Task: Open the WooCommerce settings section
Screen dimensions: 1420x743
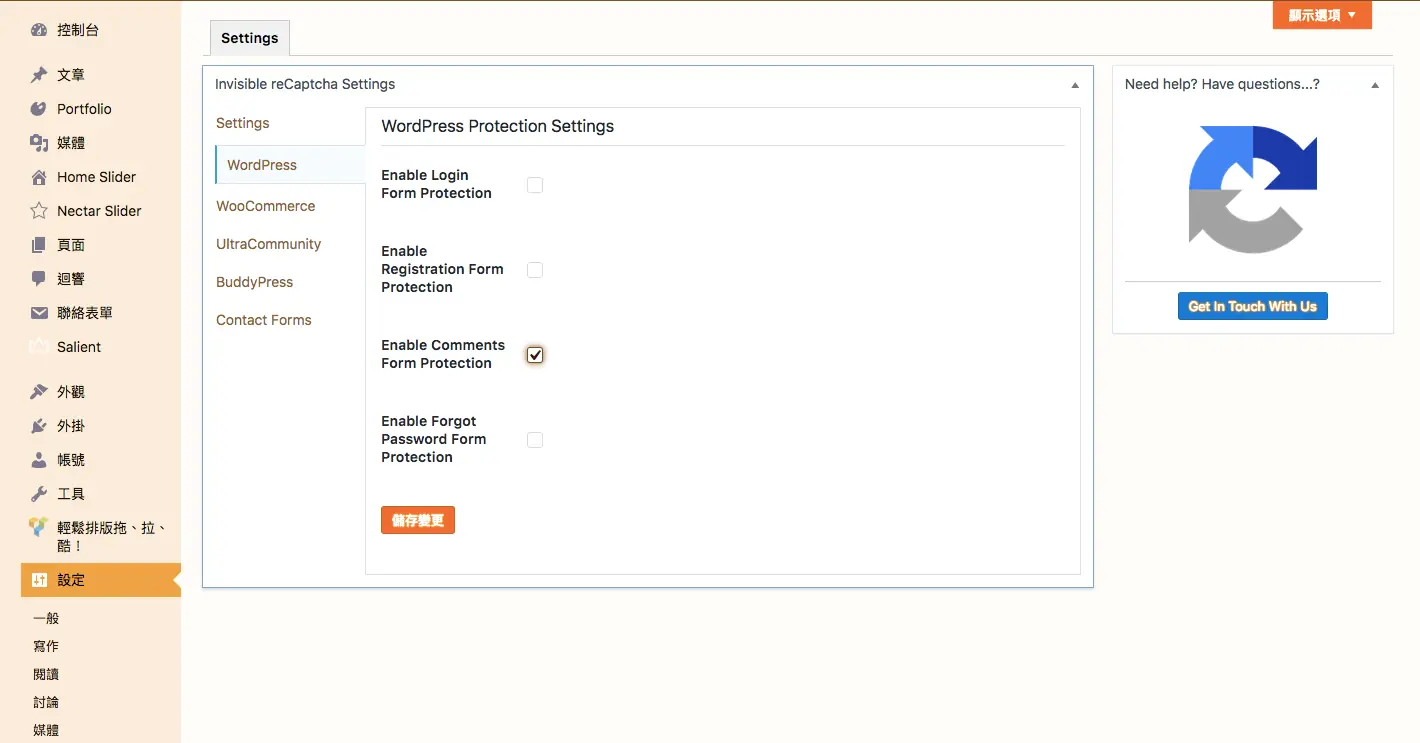Action: (266, 206)
